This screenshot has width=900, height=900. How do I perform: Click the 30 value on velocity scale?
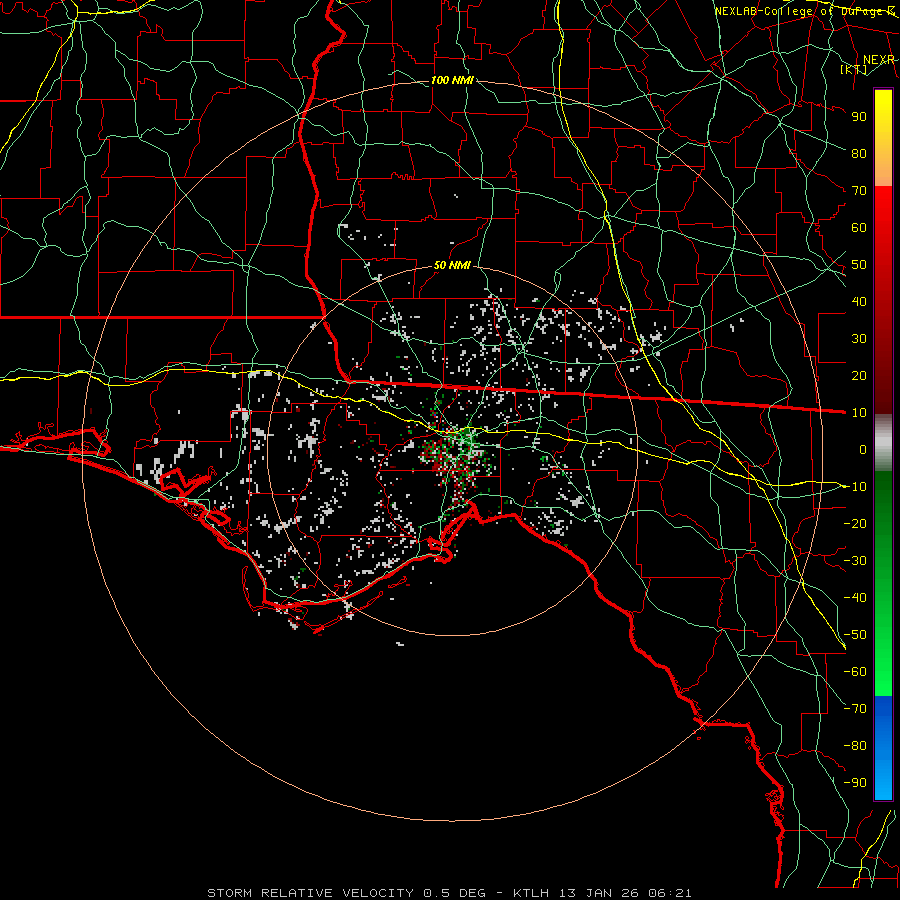click(859, 339)
